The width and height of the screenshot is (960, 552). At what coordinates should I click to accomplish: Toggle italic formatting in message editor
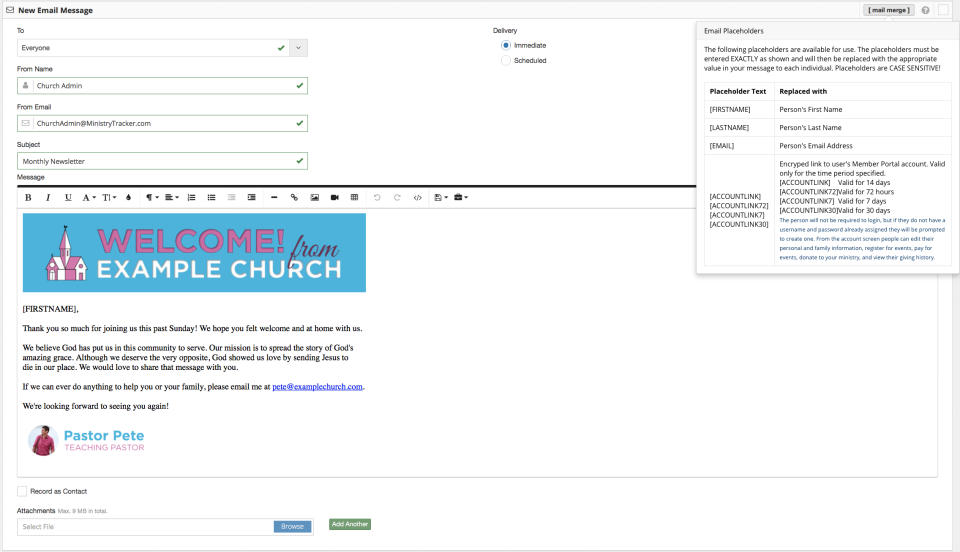48,198
